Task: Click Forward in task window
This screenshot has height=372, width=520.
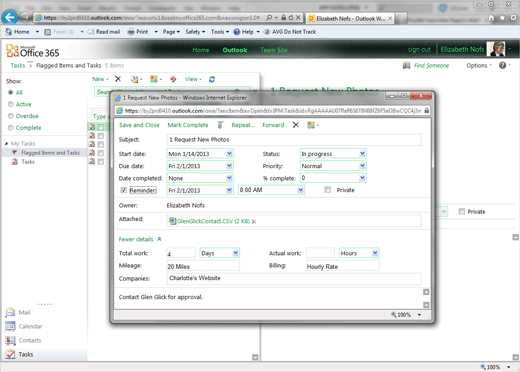Action: (273, 125)
